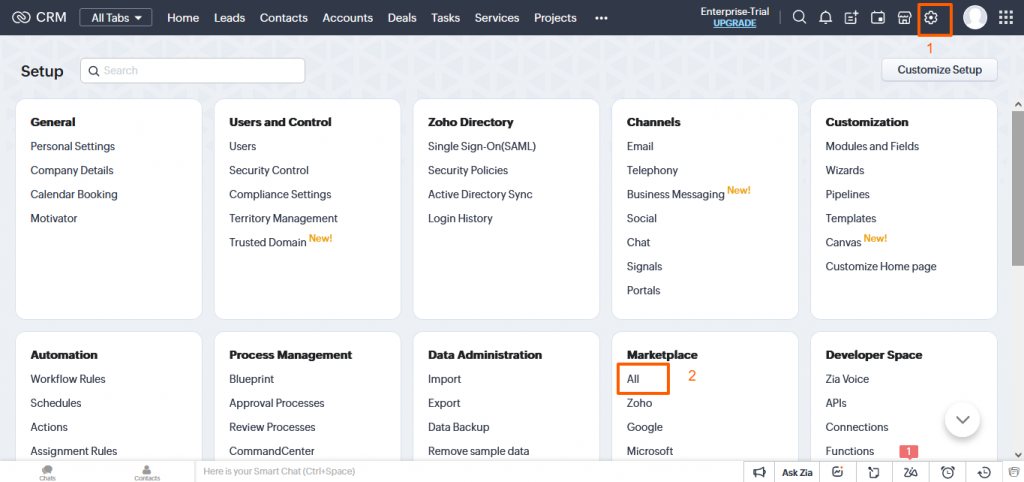Open the Contacts icon in bottom bar
Screen dimensions: 1024x482
[147, 472]
